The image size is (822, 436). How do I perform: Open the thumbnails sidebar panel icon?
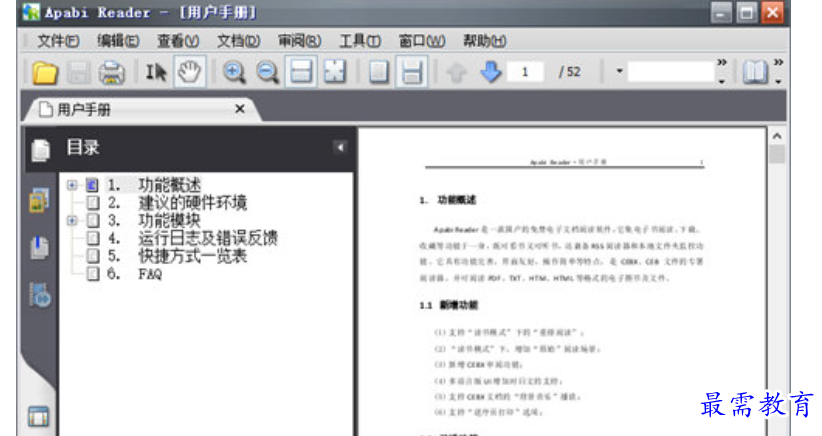pyautogui.click(x=39, y=200)
